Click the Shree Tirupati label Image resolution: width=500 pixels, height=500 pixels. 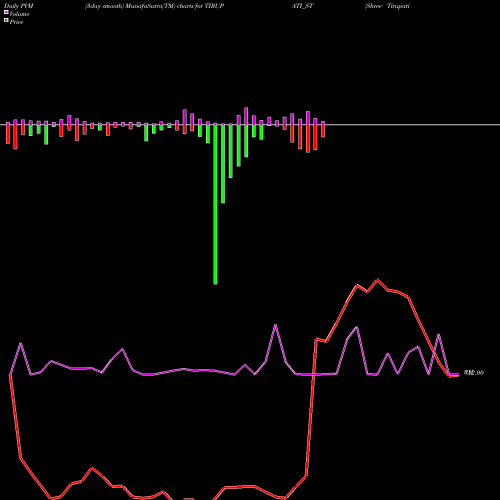(x=387, y=6)
